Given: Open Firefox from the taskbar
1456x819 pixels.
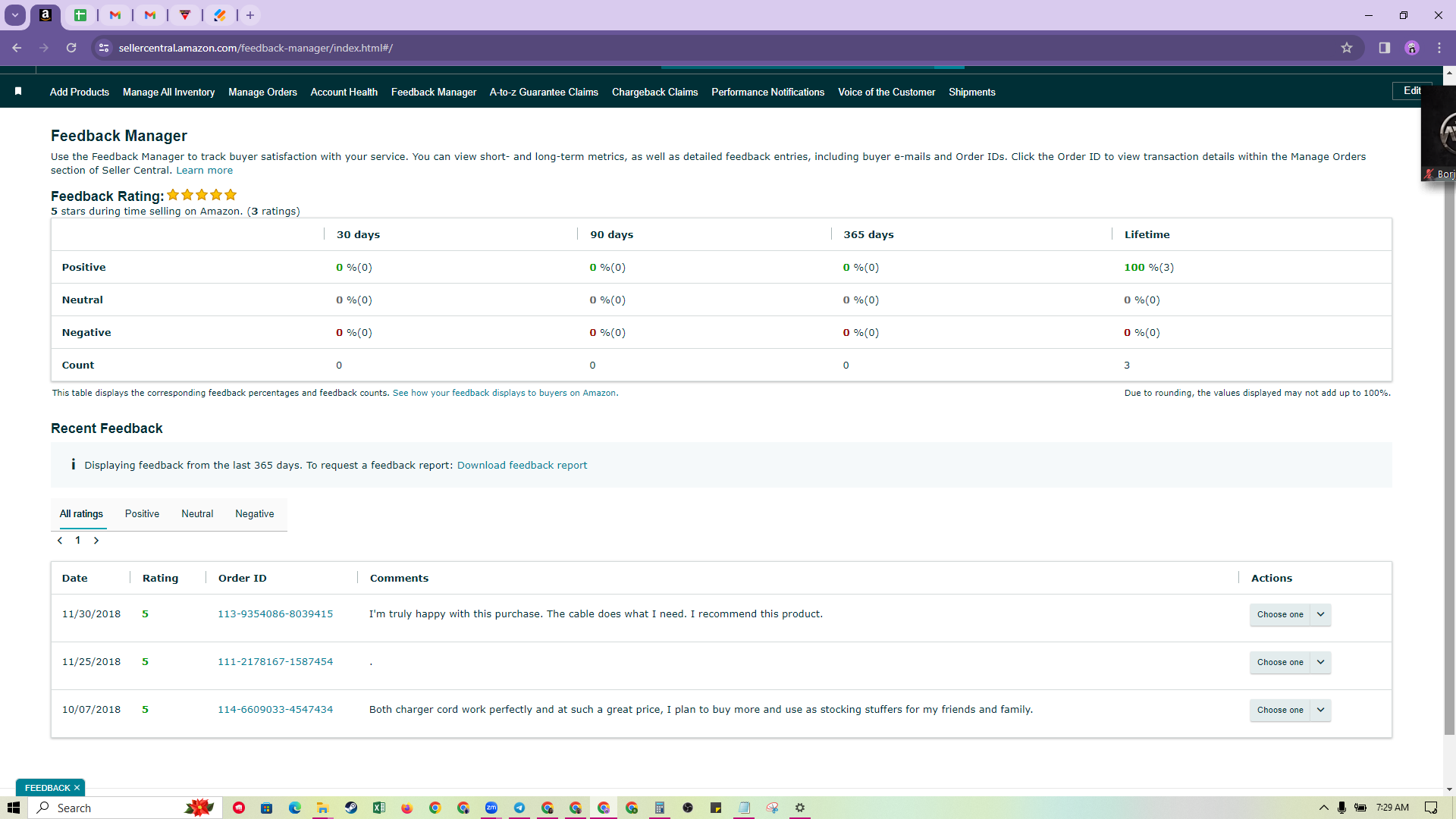Looking at the screenshot, I should point(407,808).
